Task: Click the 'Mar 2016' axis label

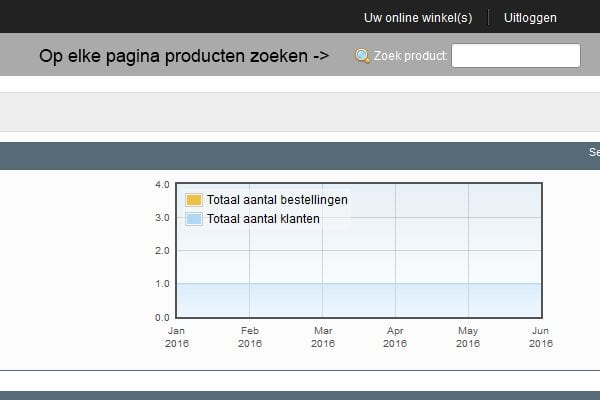Action: (x=323, y=337)
